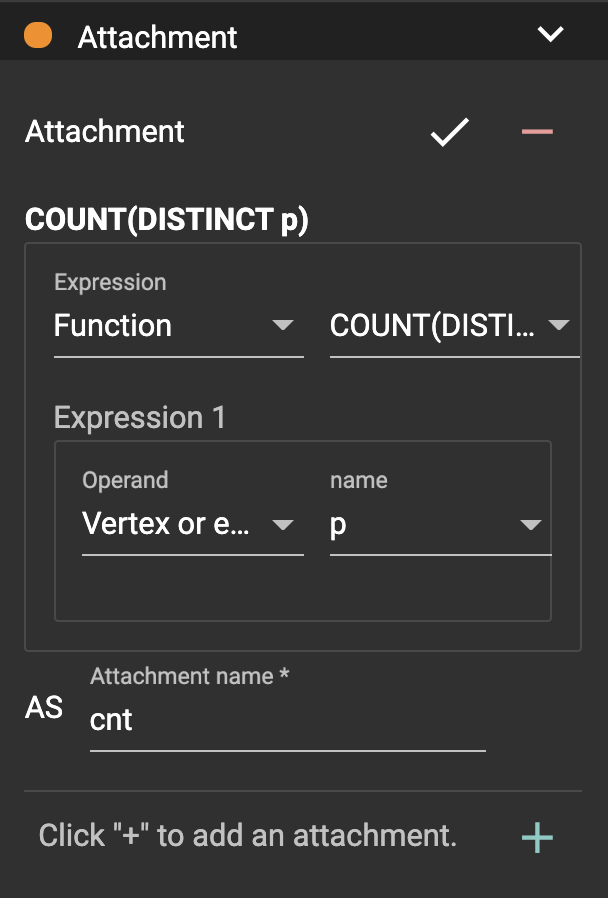Viewport: 608px width, 898px height.
Task: Click the Attachment label beside the checkmark
Action: (105, 132)
